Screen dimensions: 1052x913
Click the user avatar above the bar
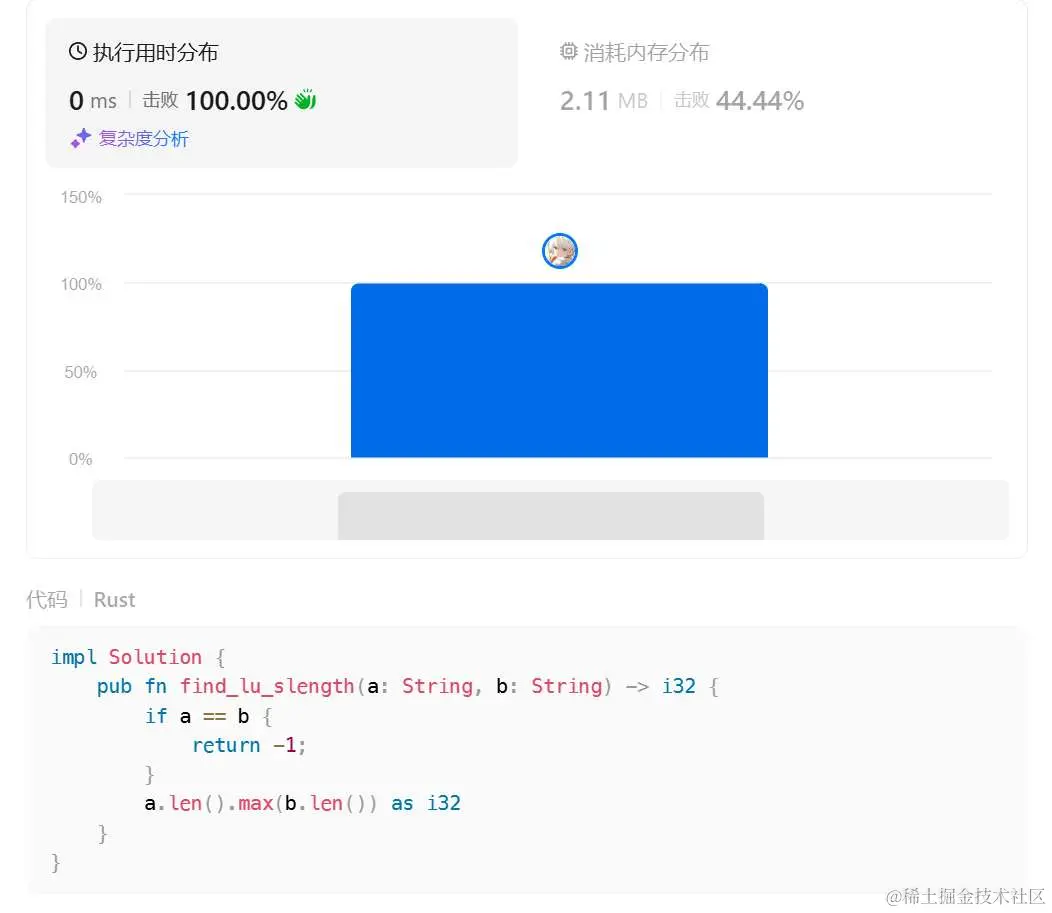560,251
